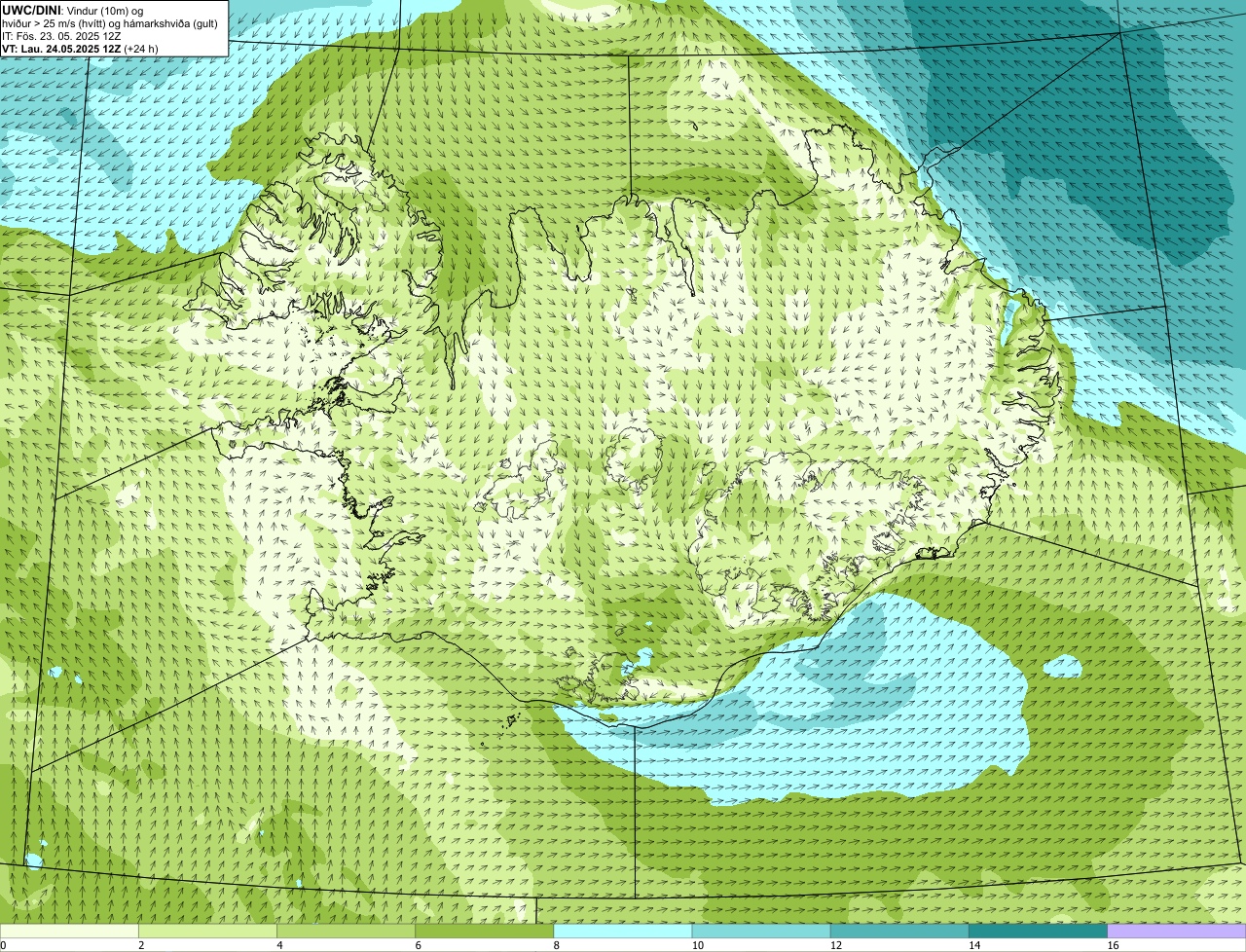This screenshot has width=1246, height=952.
Task: Click the 'VT: Lau. 24.05.2025 12Z (+24 h)' line
Action: (x=80, y=48)
